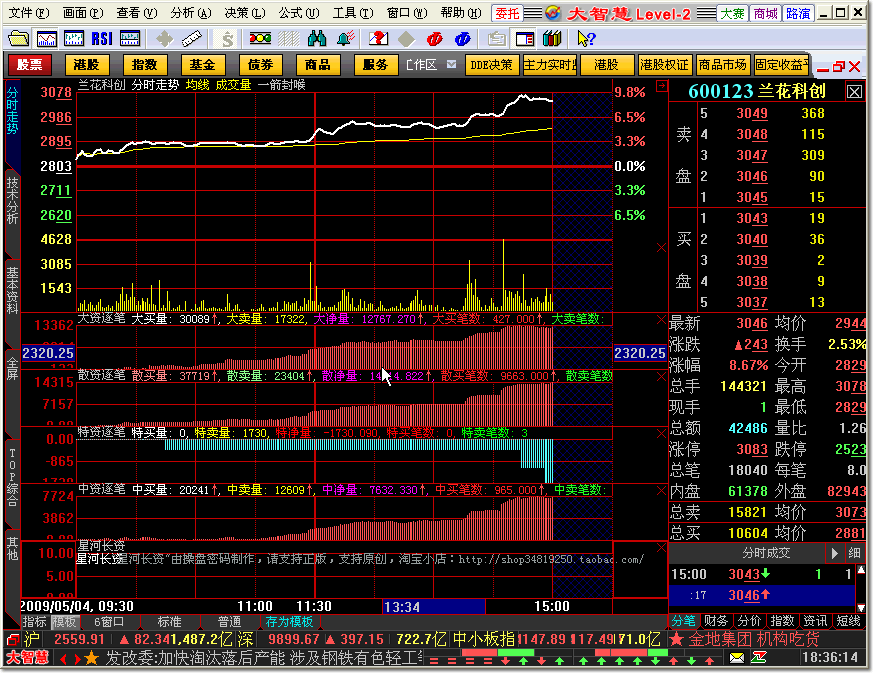The image size is (876, 675).
Task: Select the 股票 category button
Action: [x=30, y=65]
